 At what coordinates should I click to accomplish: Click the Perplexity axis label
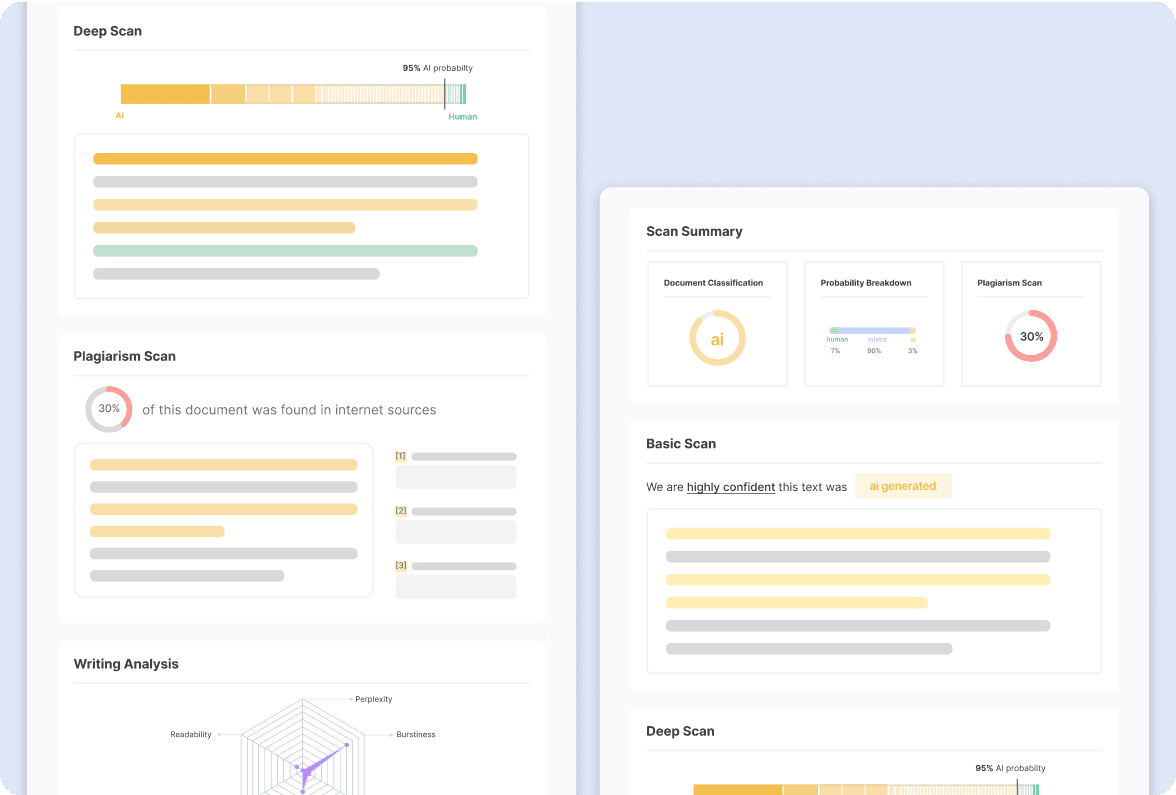(x=373, y=699)
